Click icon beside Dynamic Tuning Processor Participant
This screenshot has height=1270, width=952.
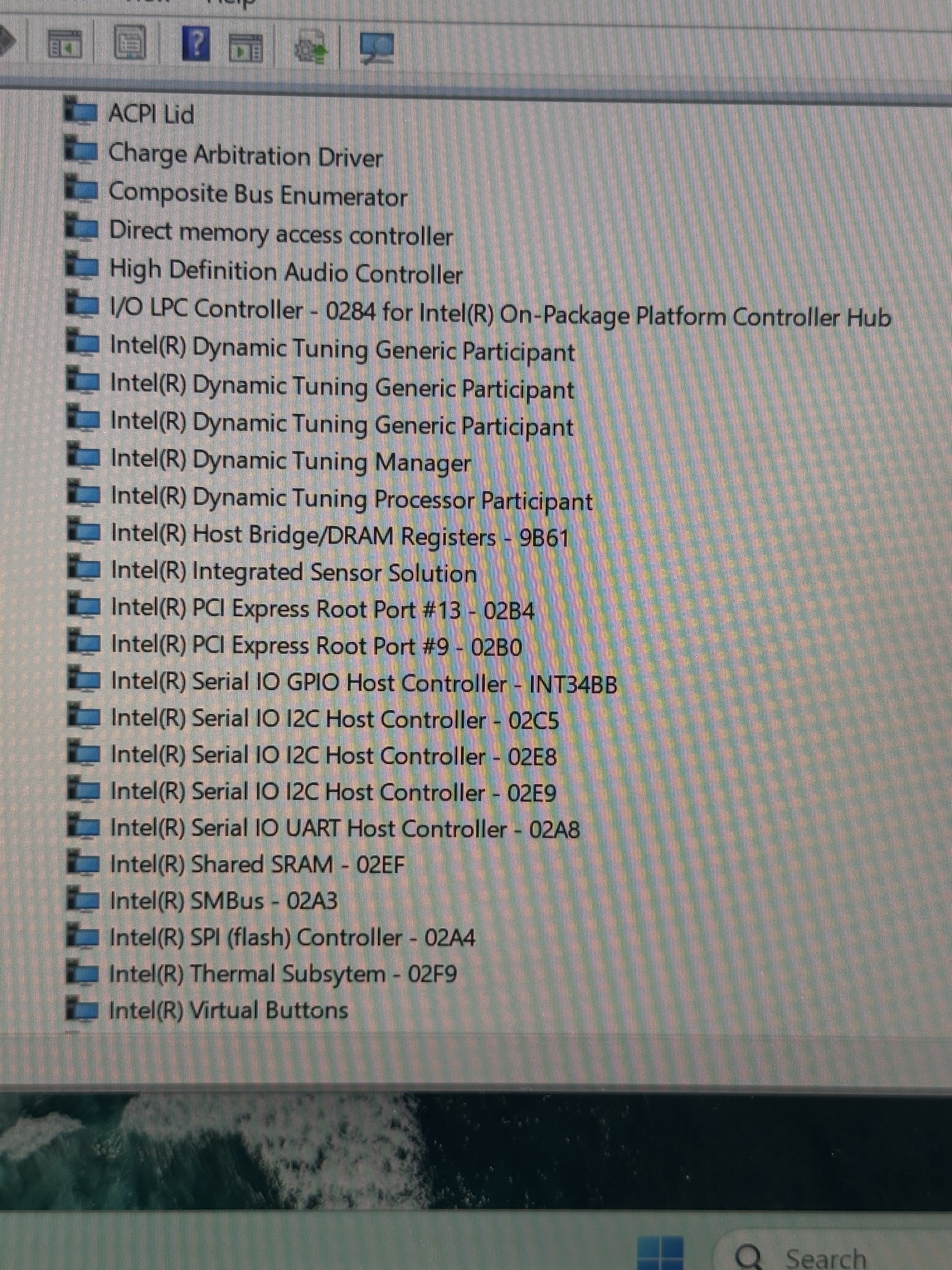pyautogui.click(x=83, y=493)
